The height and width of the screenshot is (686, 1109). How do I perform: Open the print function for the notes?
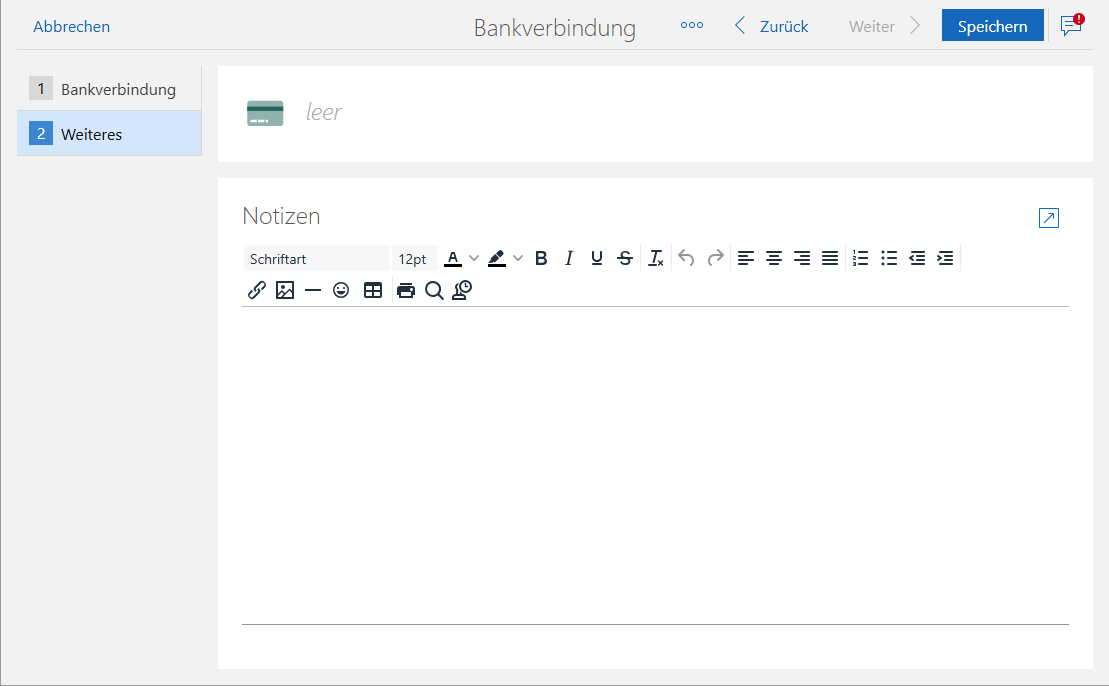pyautogui.click(x=405, y=290)
